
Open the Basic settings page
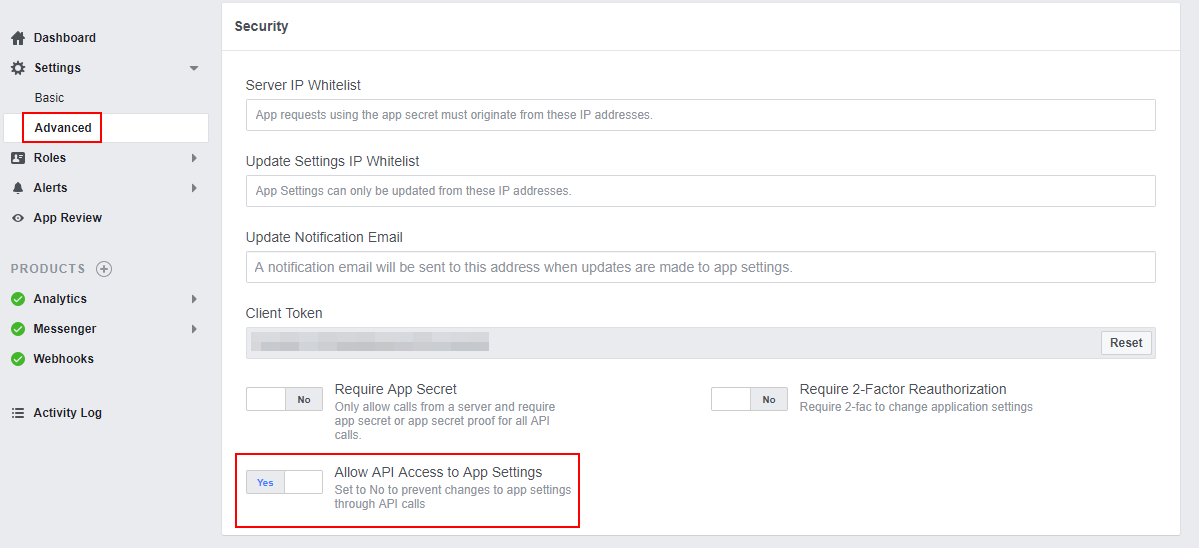coord(49,98)
